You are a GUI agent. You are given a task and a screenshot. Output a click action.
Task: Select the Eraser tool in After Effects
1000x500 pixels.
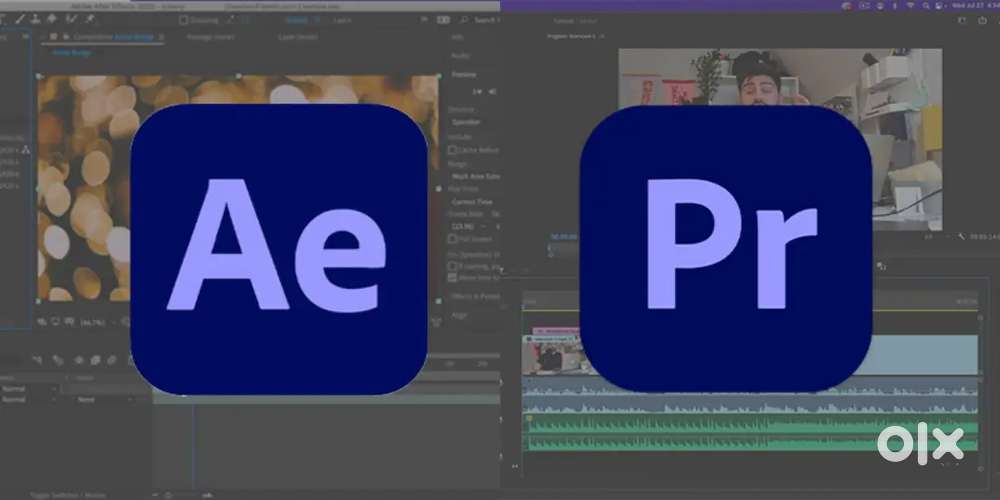point(53,19)
